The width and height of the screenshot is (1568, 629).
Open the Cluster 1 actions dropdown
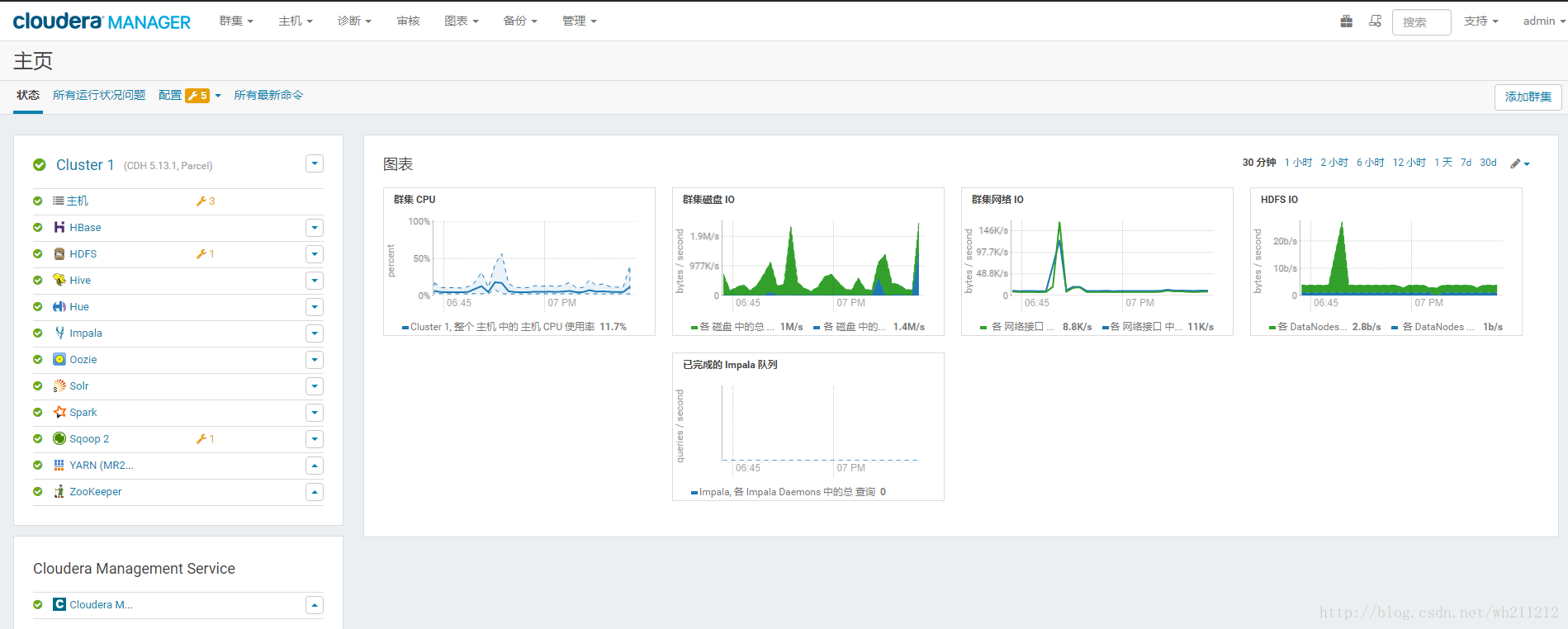tap(315, 163)
